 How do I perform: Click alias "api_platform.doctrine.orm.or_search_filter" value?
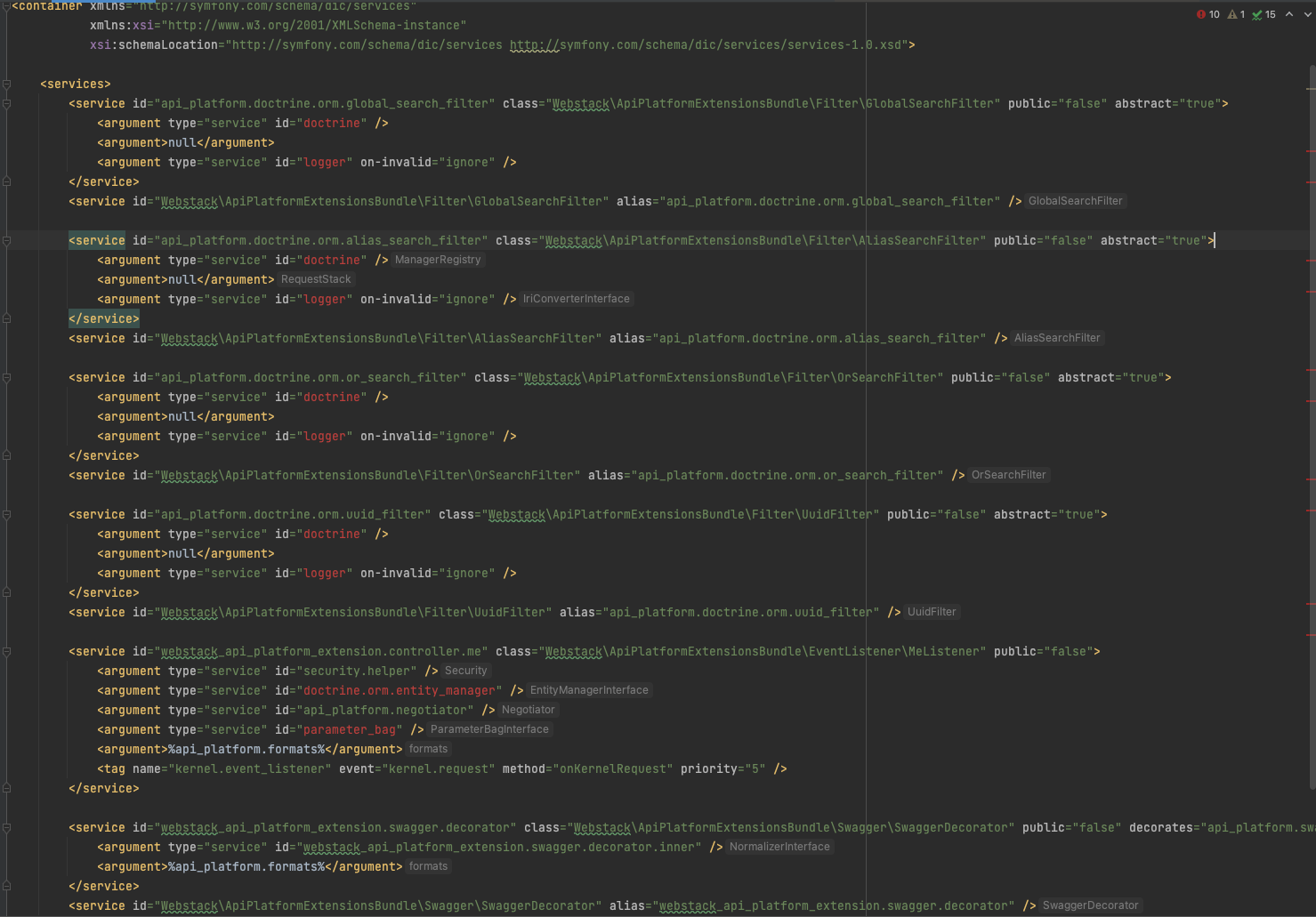pyautogui.click(x=787, y=476)
